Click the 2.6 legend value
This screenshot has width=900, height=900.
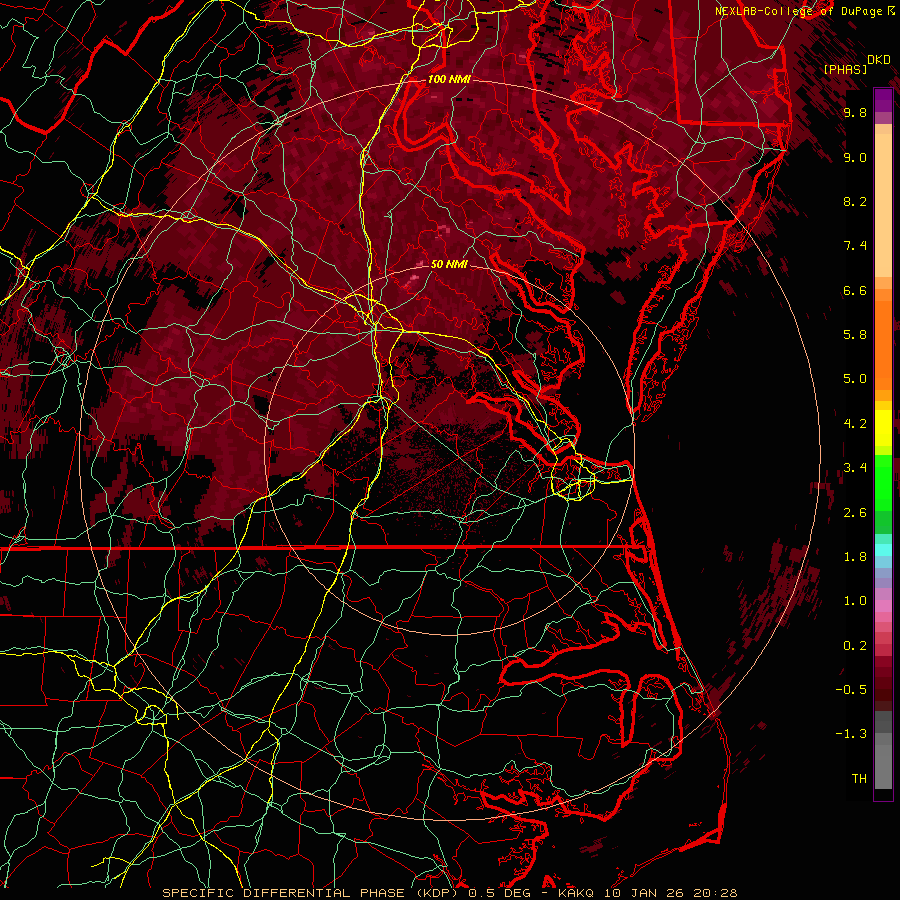click(x=855, y=513)
